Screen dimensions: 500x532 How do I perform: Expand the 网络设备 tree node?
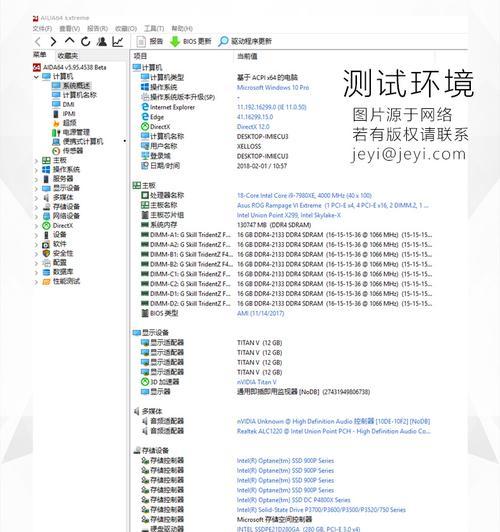36,216
